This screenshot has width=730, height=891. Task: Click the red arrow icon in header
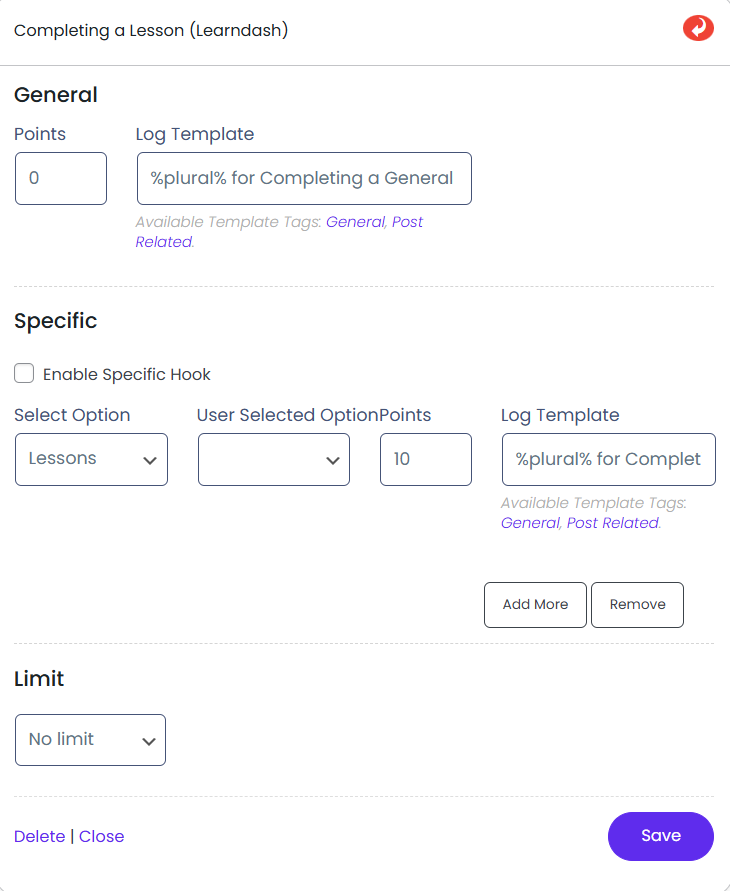(x=698, y=28)
